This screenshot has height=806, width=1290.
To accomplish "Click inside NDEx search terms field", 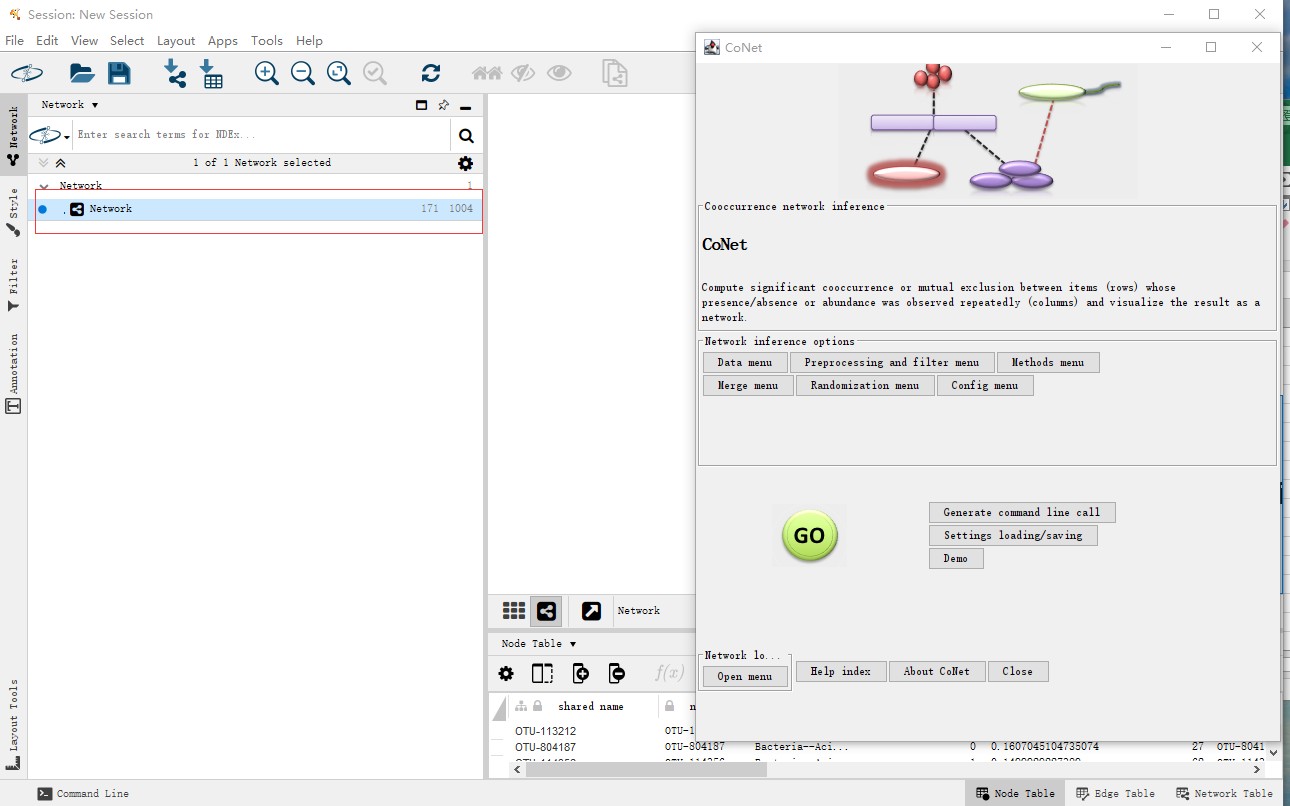I will pyautogui.click(x=262, y=135).
